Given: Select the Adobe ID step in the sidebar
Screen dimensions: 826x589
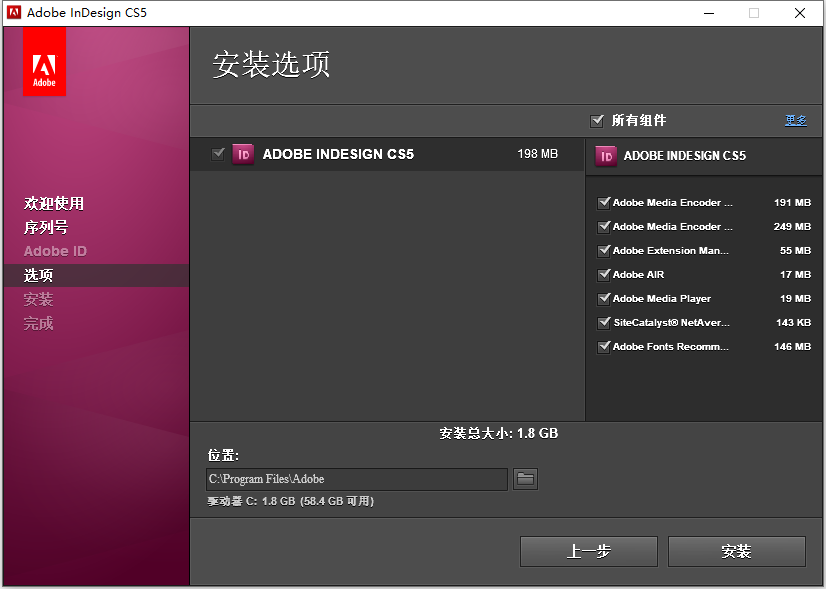Looking at the screenshot, I should click(55, 251).
